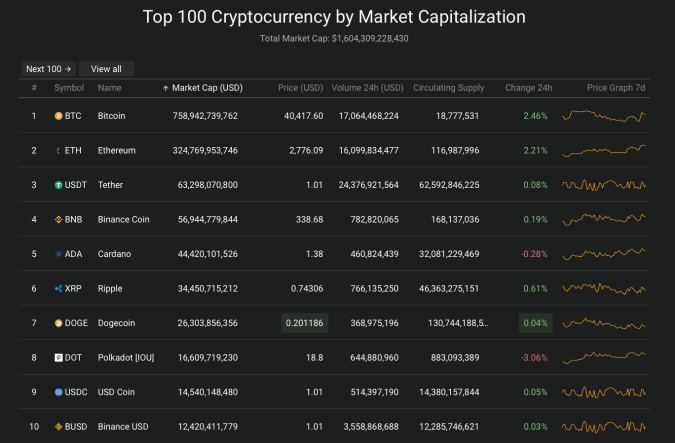Click the Top 100 Cryptocurrency page title
The height and width of the screenshot is (443, 675).
[334, 17]
